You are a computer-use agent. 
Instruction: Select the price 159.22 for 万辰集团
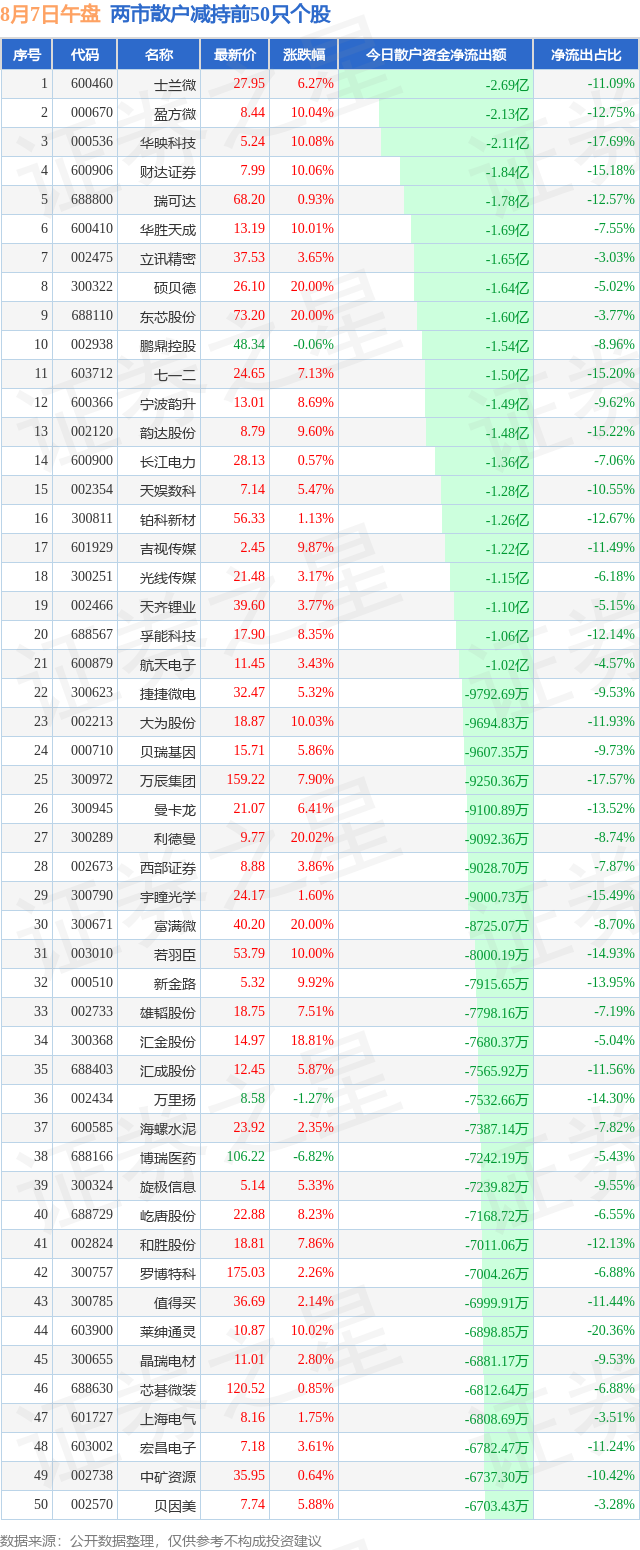[x=246, y=780]
